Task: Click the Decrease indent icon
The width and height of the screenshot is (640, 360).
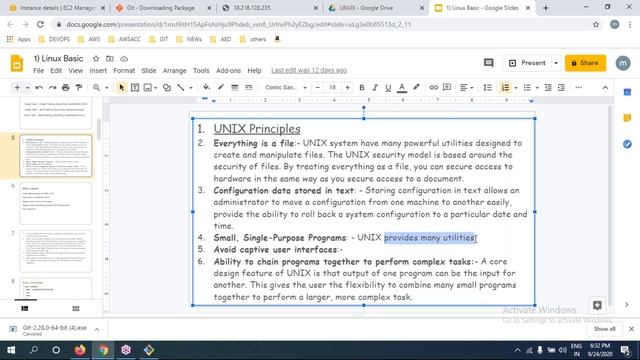Action: pyautogui.click(x=548, y=87)
